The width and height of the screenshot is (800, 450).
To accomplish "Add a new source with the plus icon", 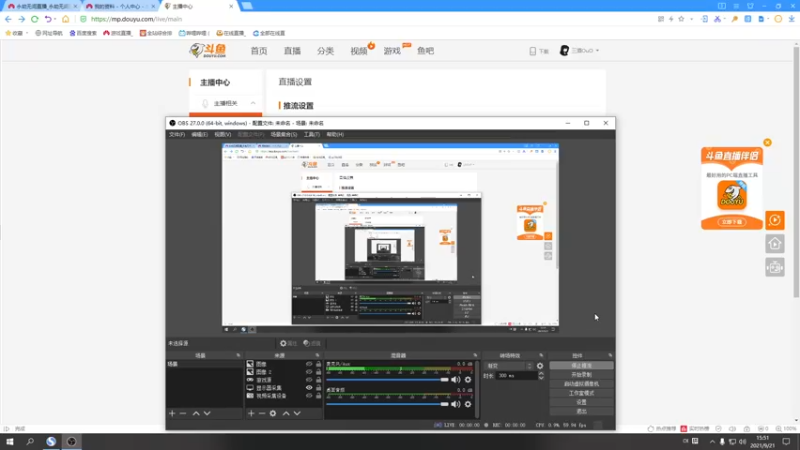I will (x=251, y=413).
